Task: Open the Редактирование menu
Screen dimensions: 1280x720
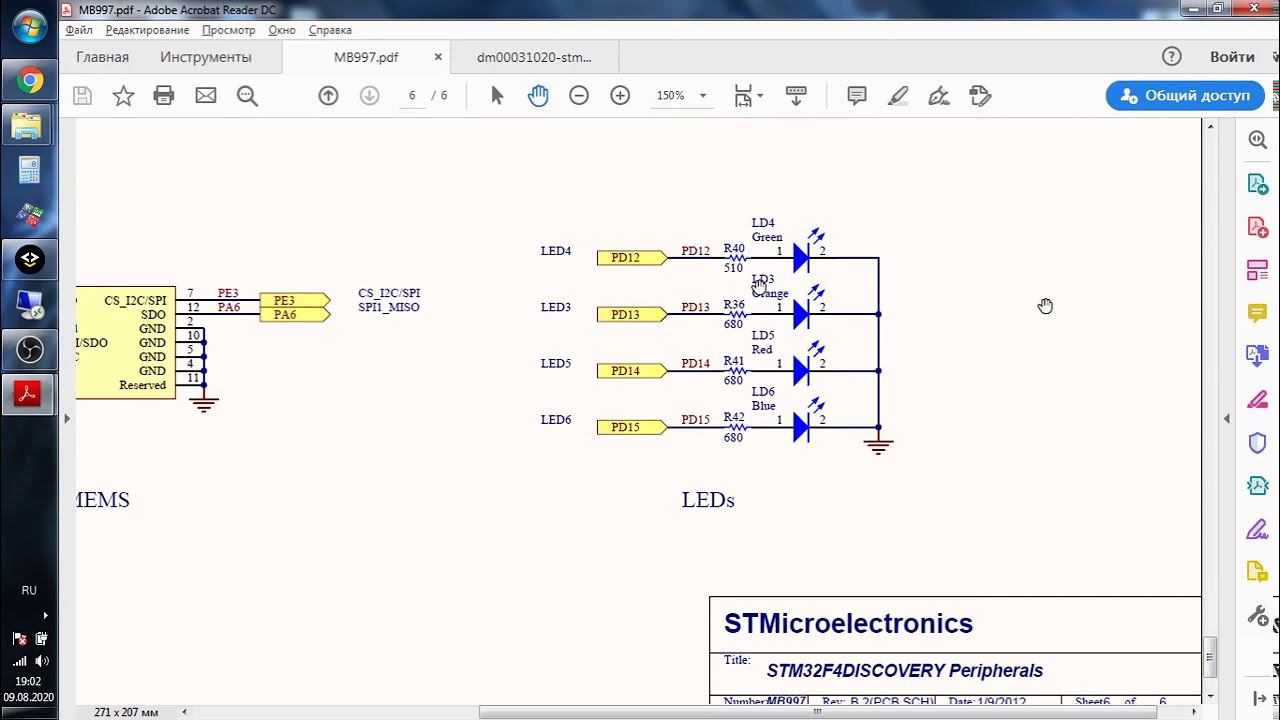Action: coord(147,30)
